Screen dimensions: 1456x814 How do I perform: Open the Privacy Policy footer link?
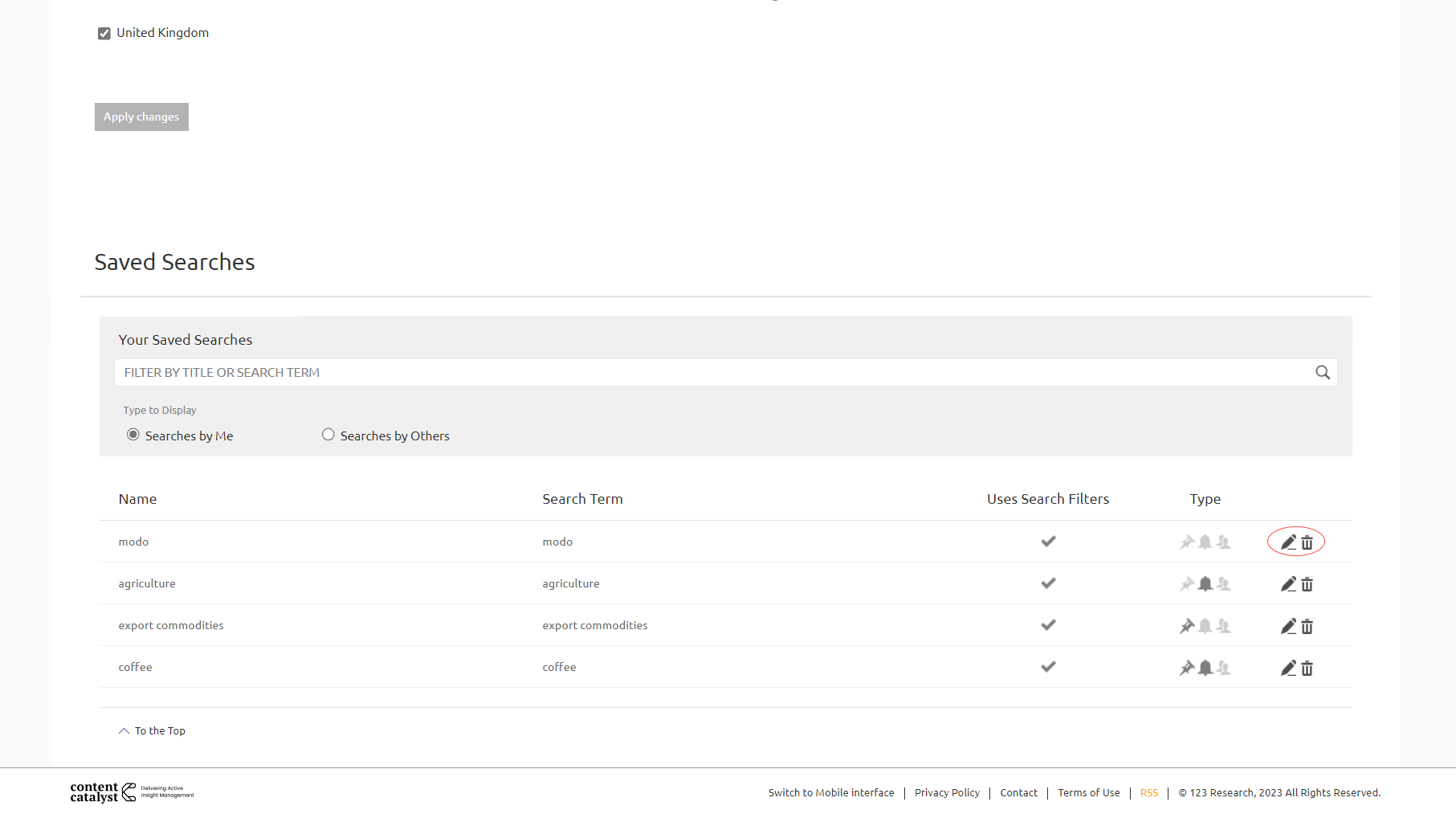(947, 792)
